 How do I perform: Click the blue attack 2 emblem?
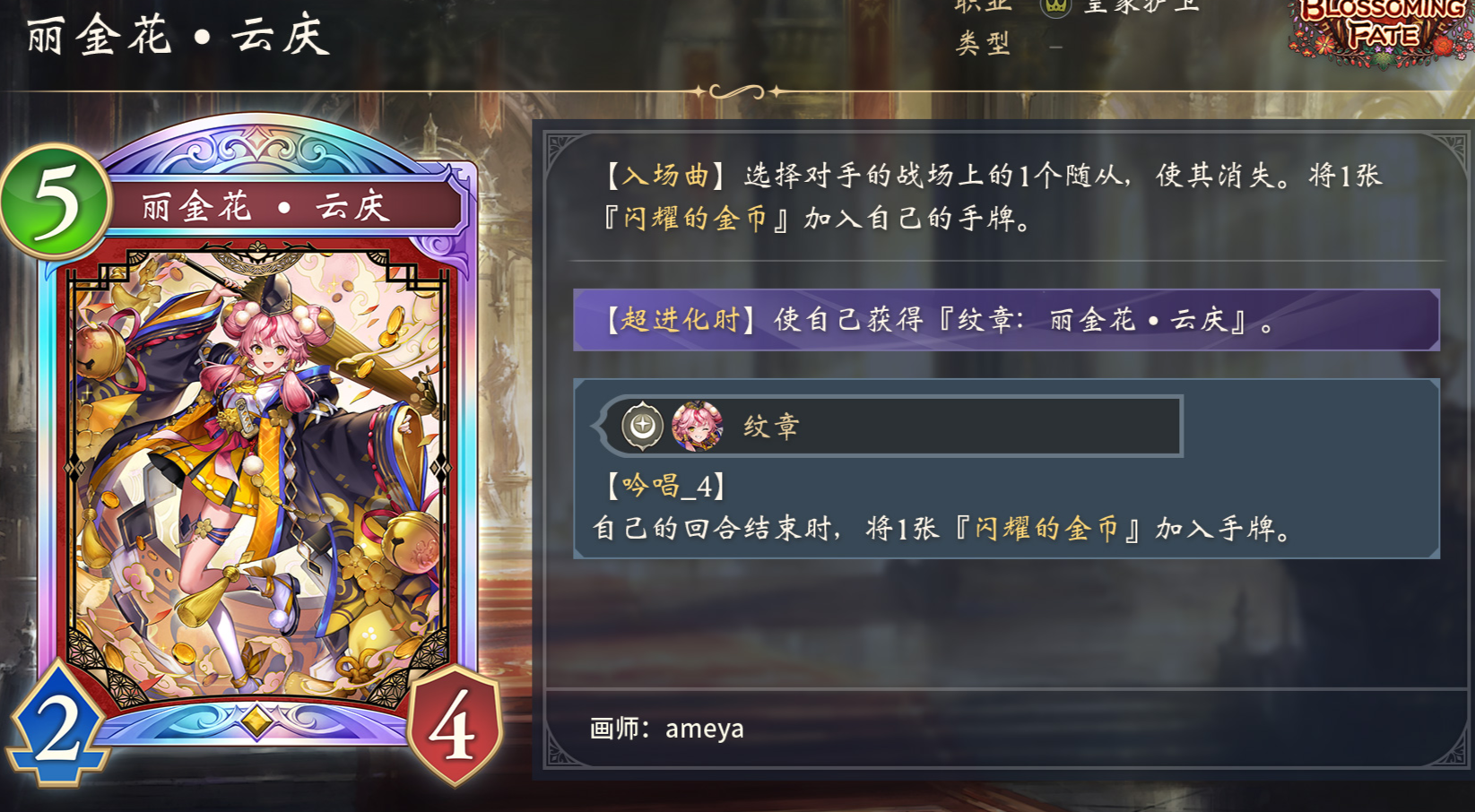point(56,725)
